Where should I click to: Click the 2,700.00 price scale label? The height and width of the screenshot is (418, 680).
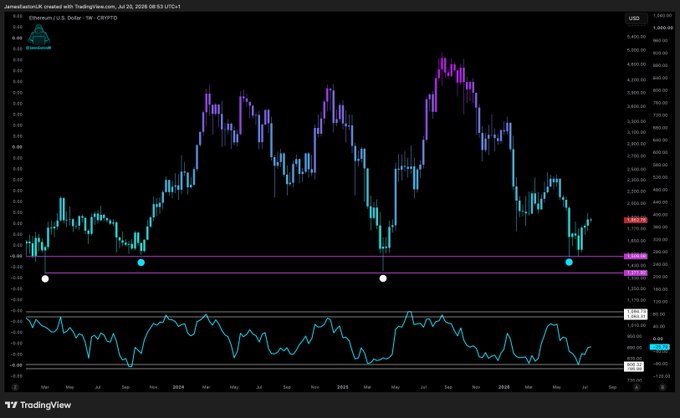636,156
